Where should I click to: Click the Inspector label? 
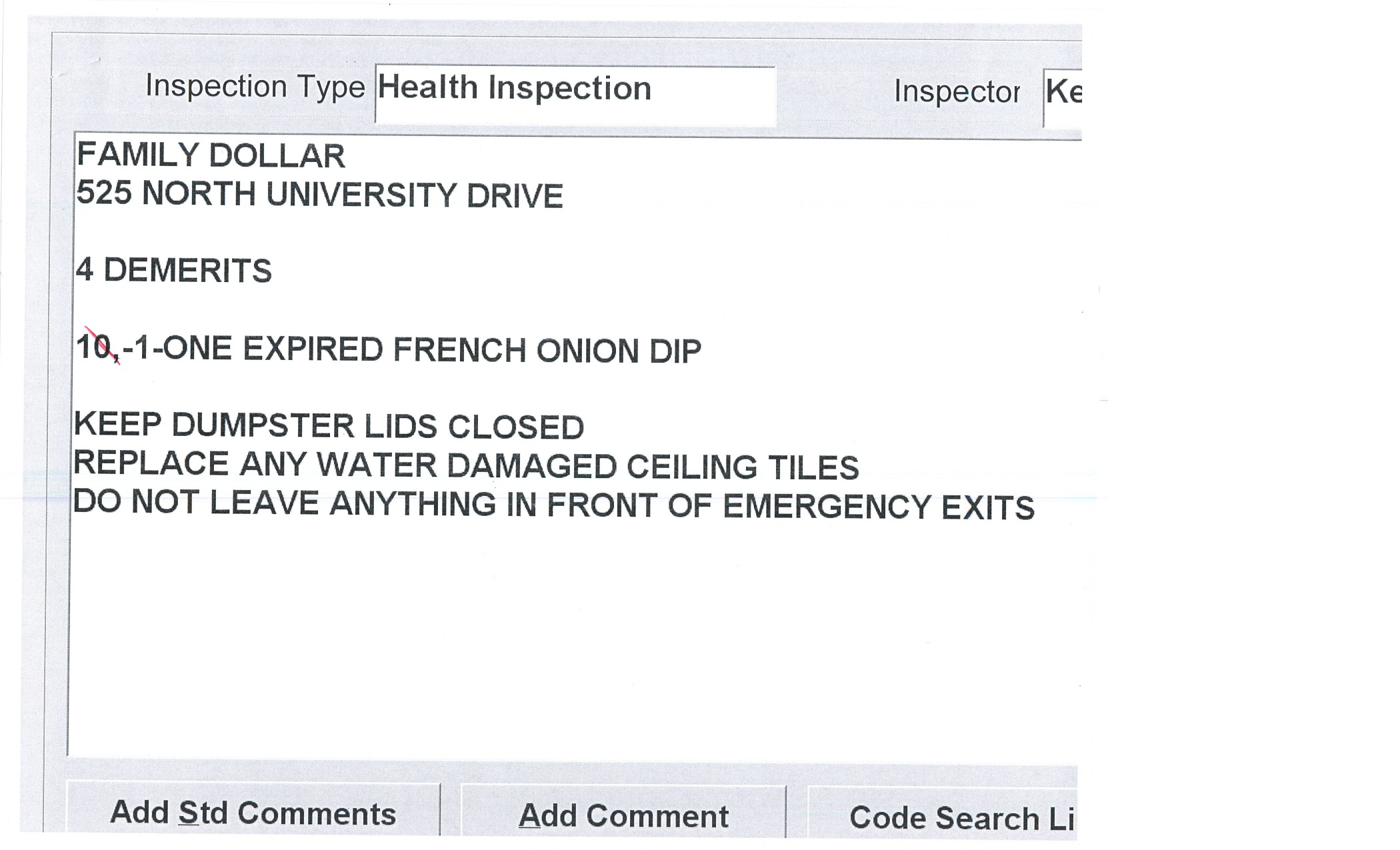pyautogui.click(x=956, y=91)
